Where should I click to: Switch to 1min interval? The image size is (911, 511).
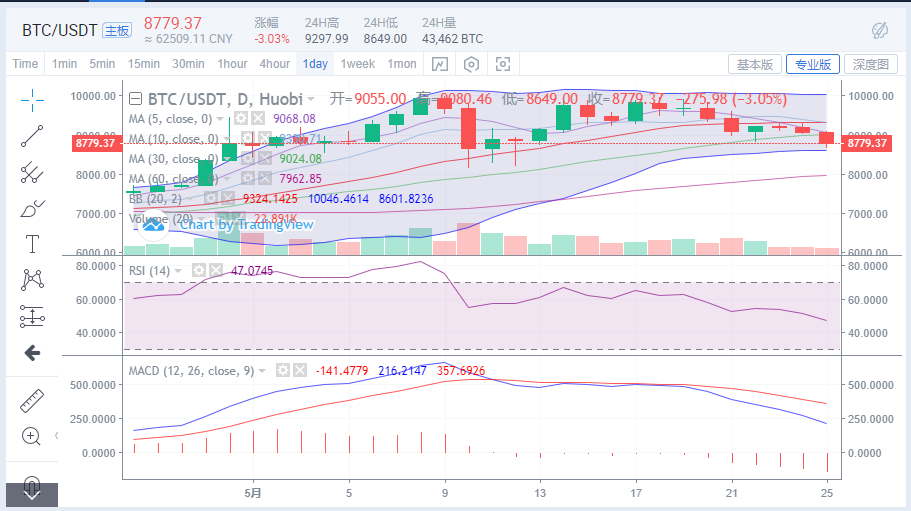coord(64,64)
